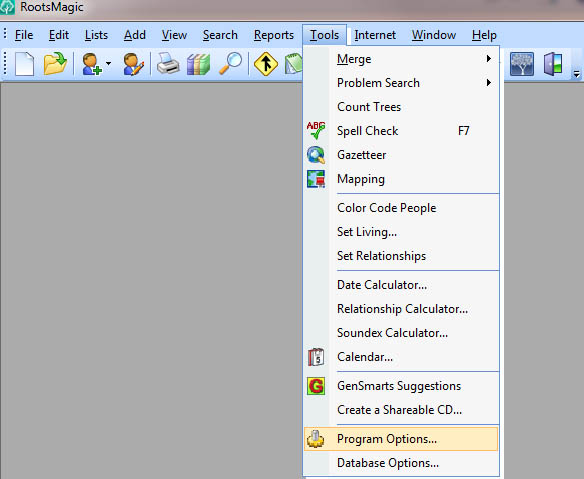584x479 pixels.
Task: Click the Mapping map icon
Action: coord(316,179)
